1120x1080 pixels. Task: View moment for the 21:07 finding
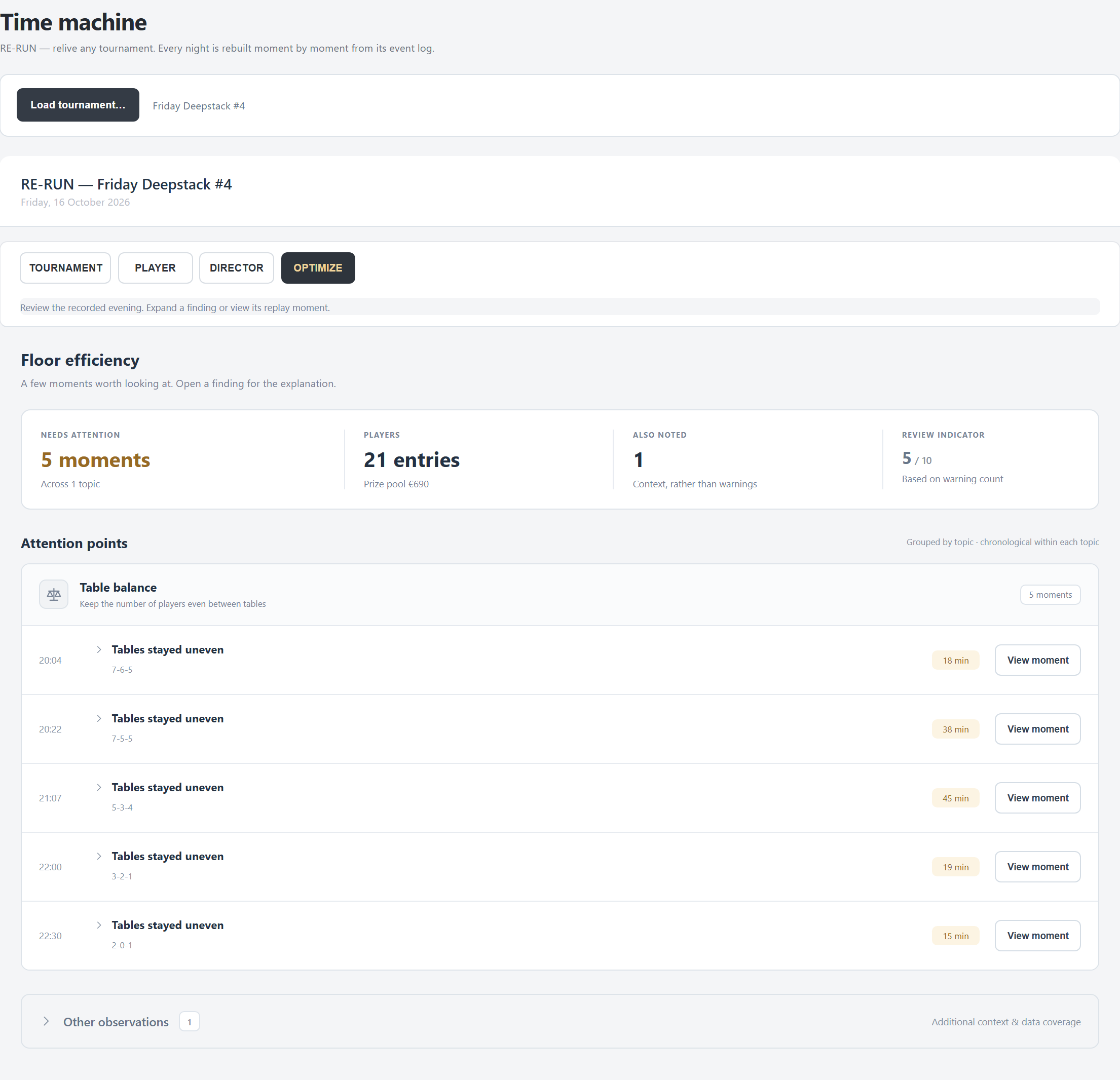pos(1037,798)
